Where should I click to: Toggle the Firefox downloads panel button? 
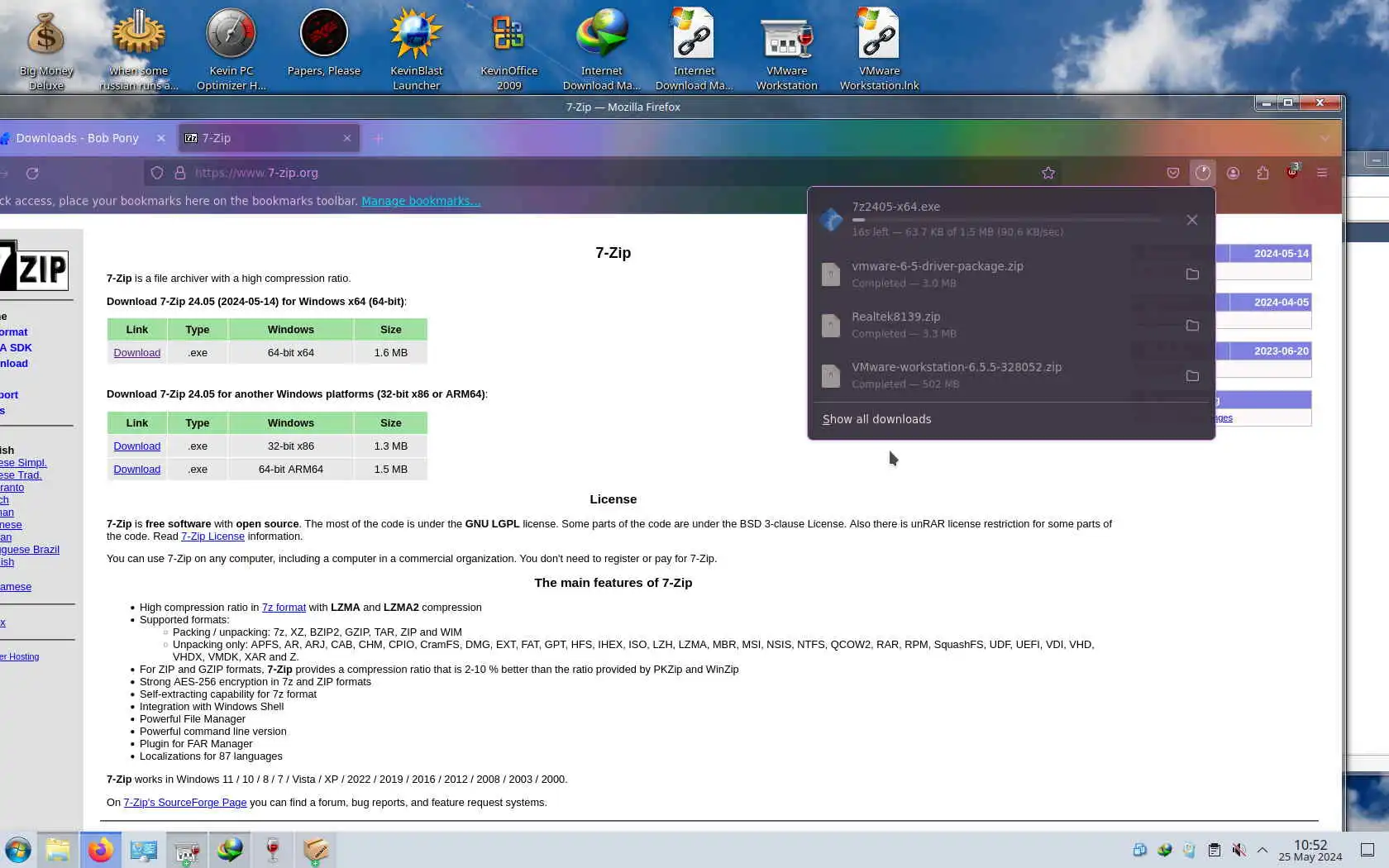pos(1202,173)
